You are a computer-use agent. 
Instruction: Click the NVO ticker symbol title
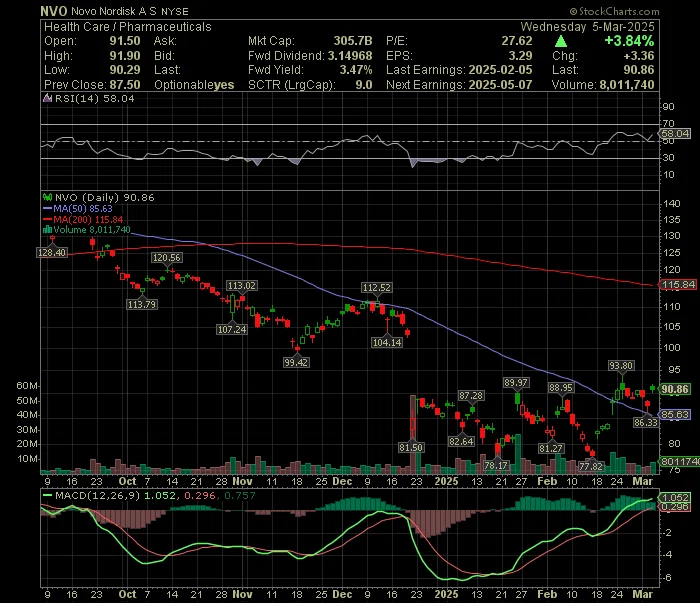(x=54, y=11)
